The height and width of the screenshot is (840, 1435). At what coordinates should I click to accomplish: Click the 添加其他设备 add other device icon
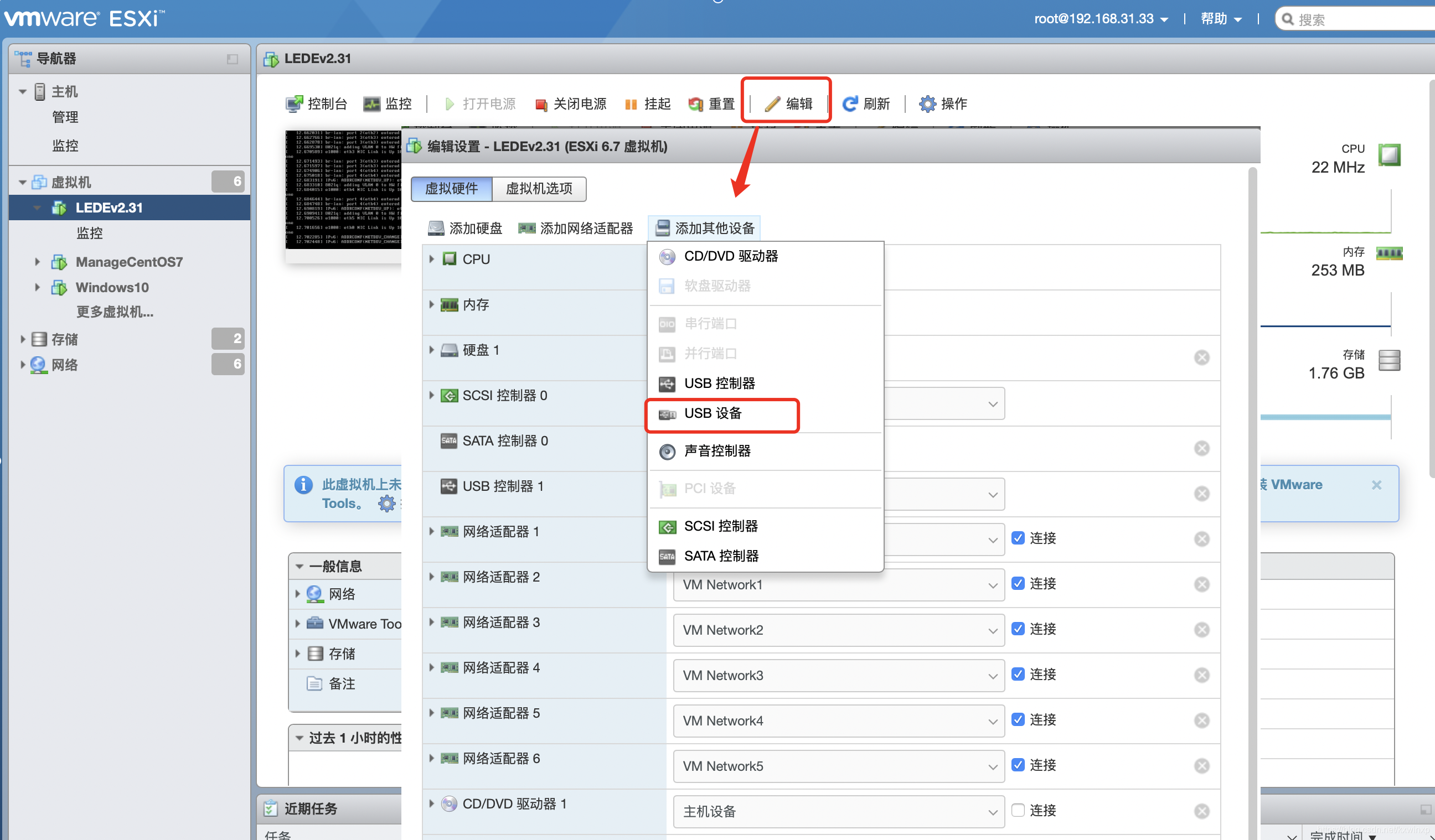(x=662, y=228)
